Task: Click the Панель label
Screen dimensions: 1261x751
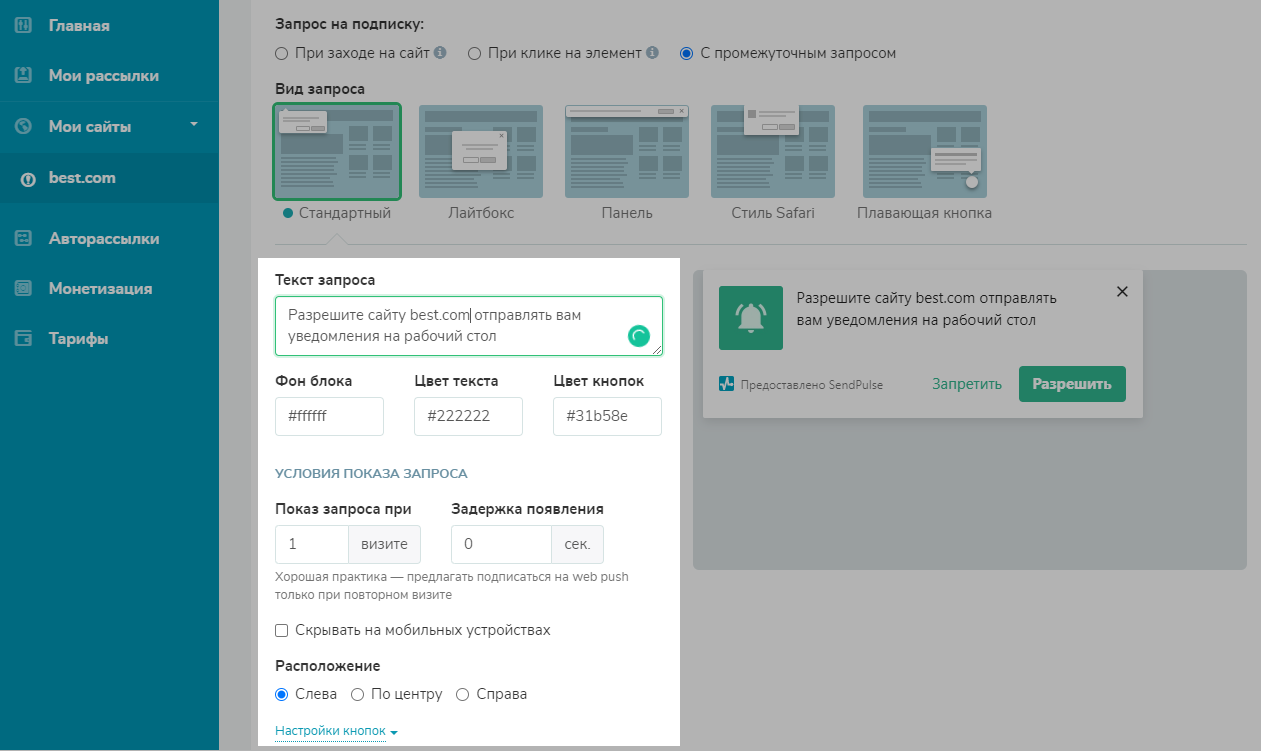Action: [x=627, y=213]
